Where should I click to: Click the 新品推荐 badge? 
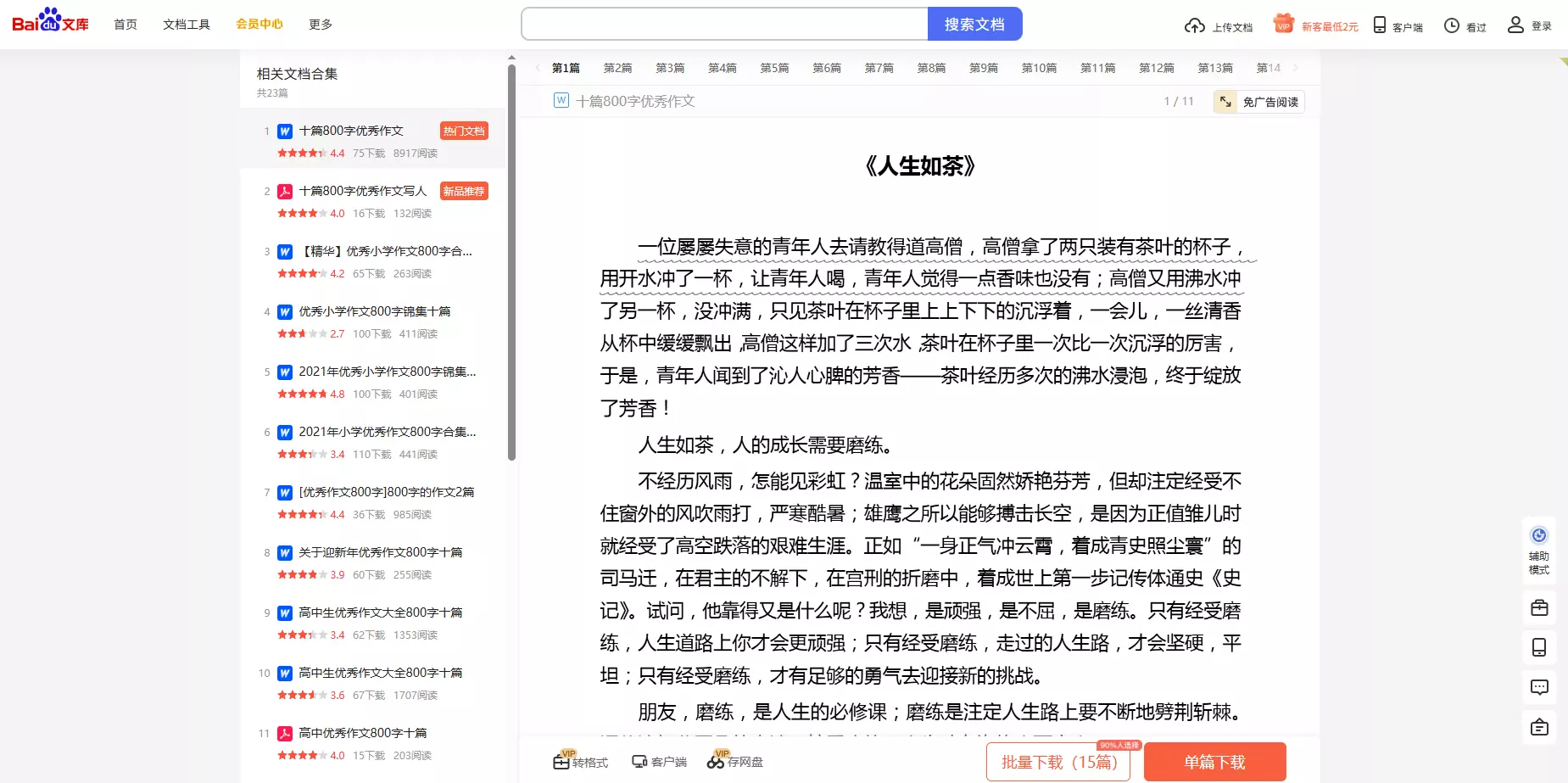click(x=464, y=191)
